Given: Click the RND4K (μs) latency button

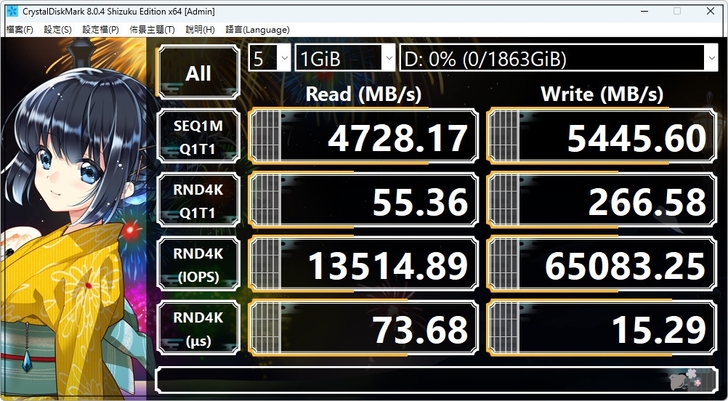Looking at the screenshot, I should [198, 329].
